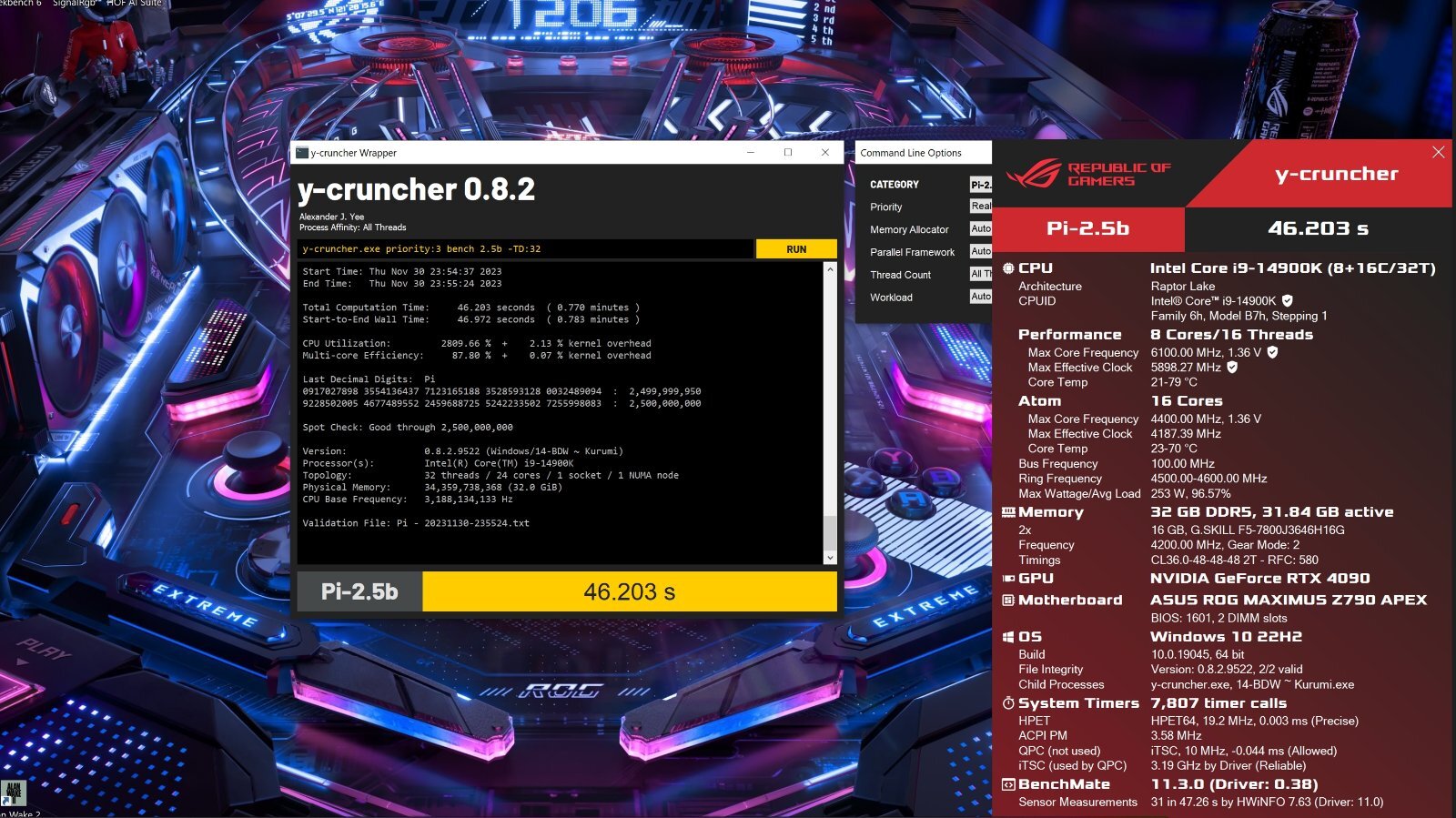Click the Command Line Options title
The height and width of the screenshot is (818, 1456).
911,153
